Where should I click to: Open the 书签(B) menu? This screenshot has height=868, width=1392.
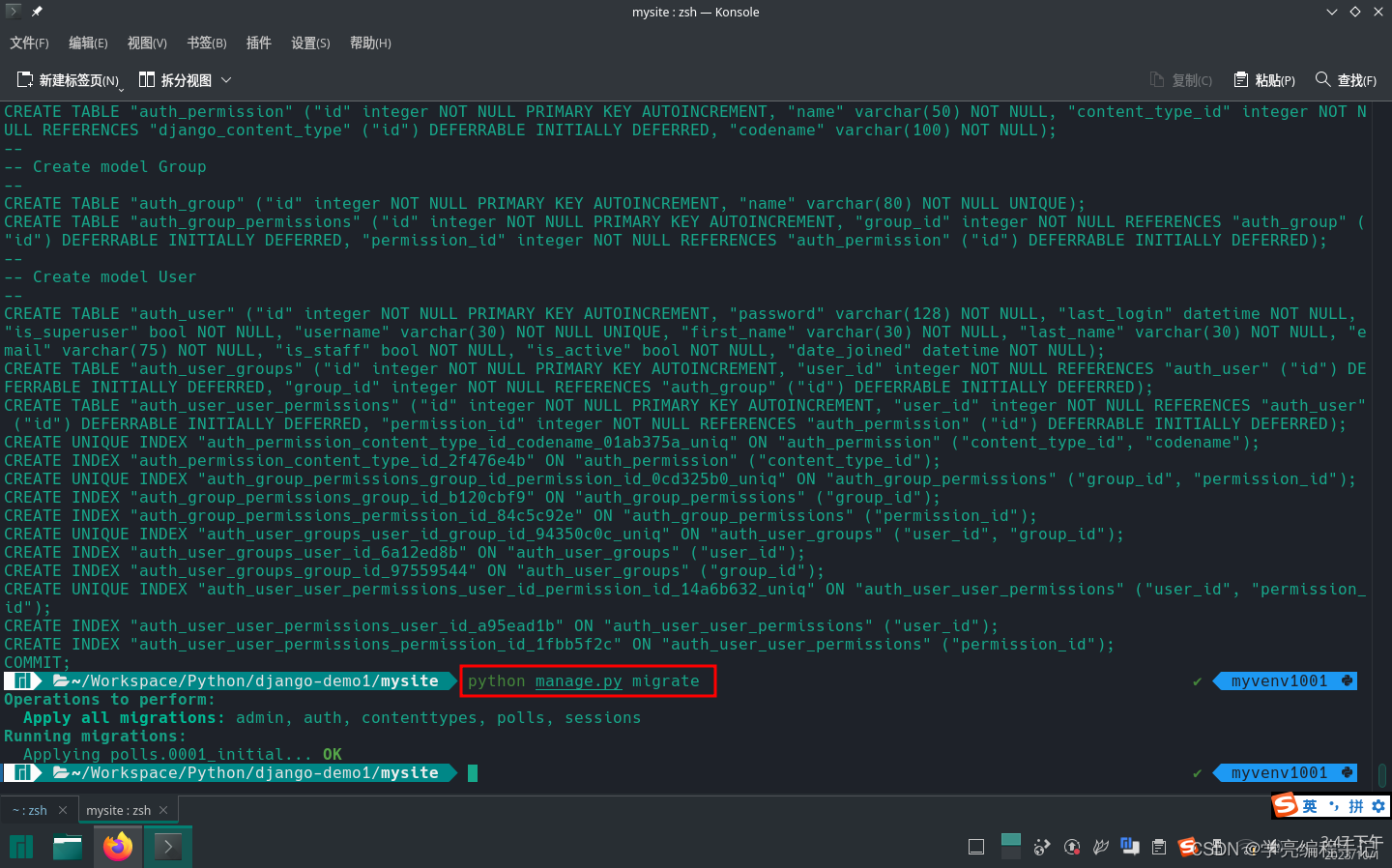(206, 43)
